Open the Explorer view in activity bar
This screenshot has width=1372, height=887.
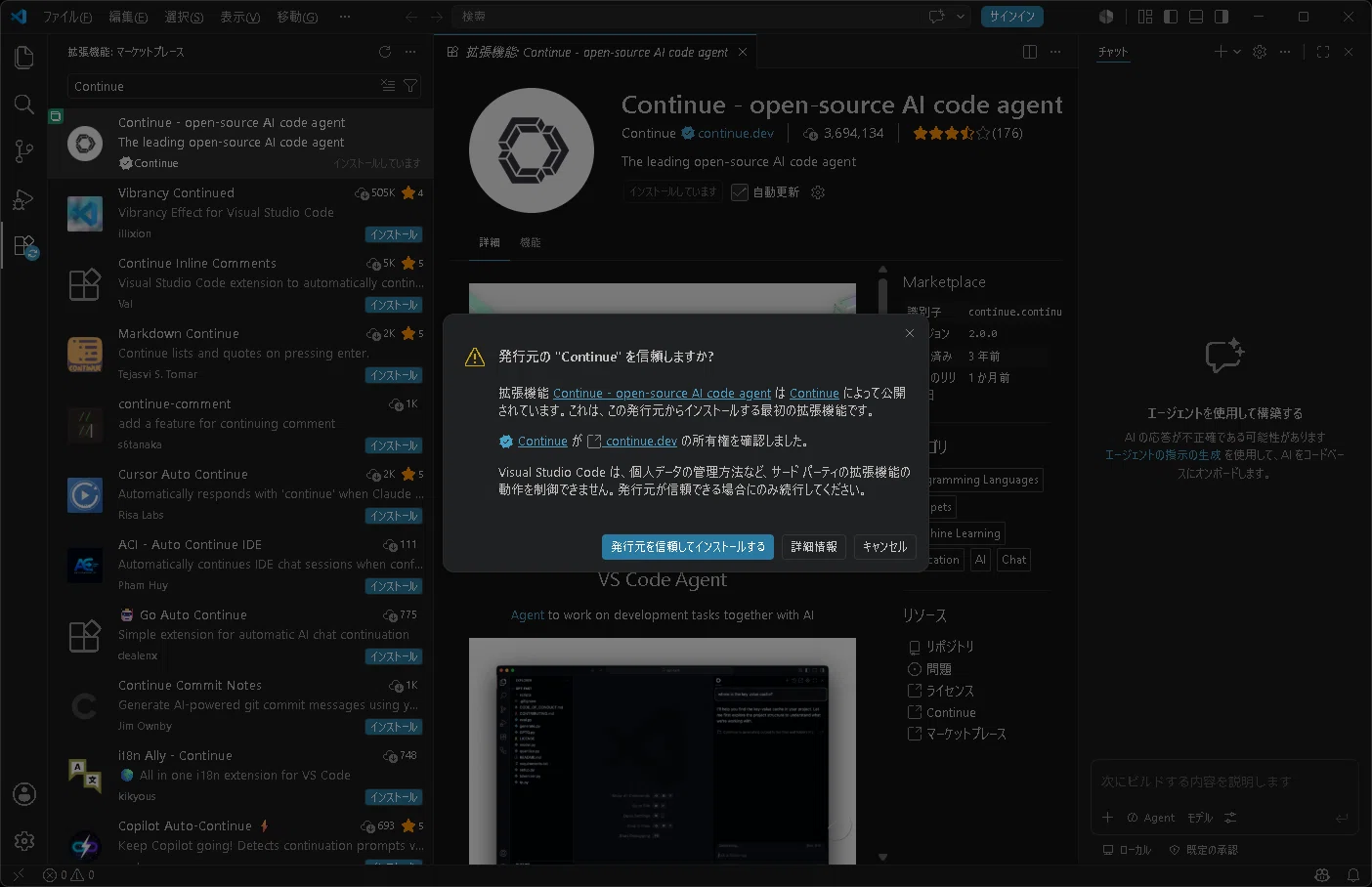pos(24,58)
